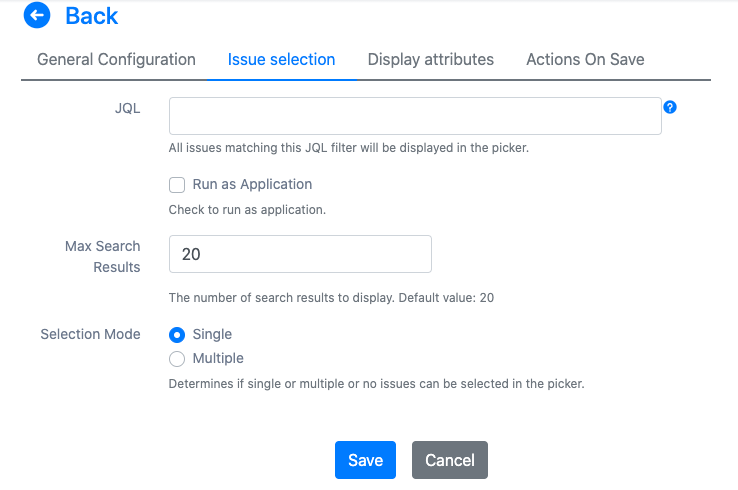Image resolution: width=738 pixels, height=490 pixels.
Task: Click the 'Max Search Results' label
Action: 103,257
